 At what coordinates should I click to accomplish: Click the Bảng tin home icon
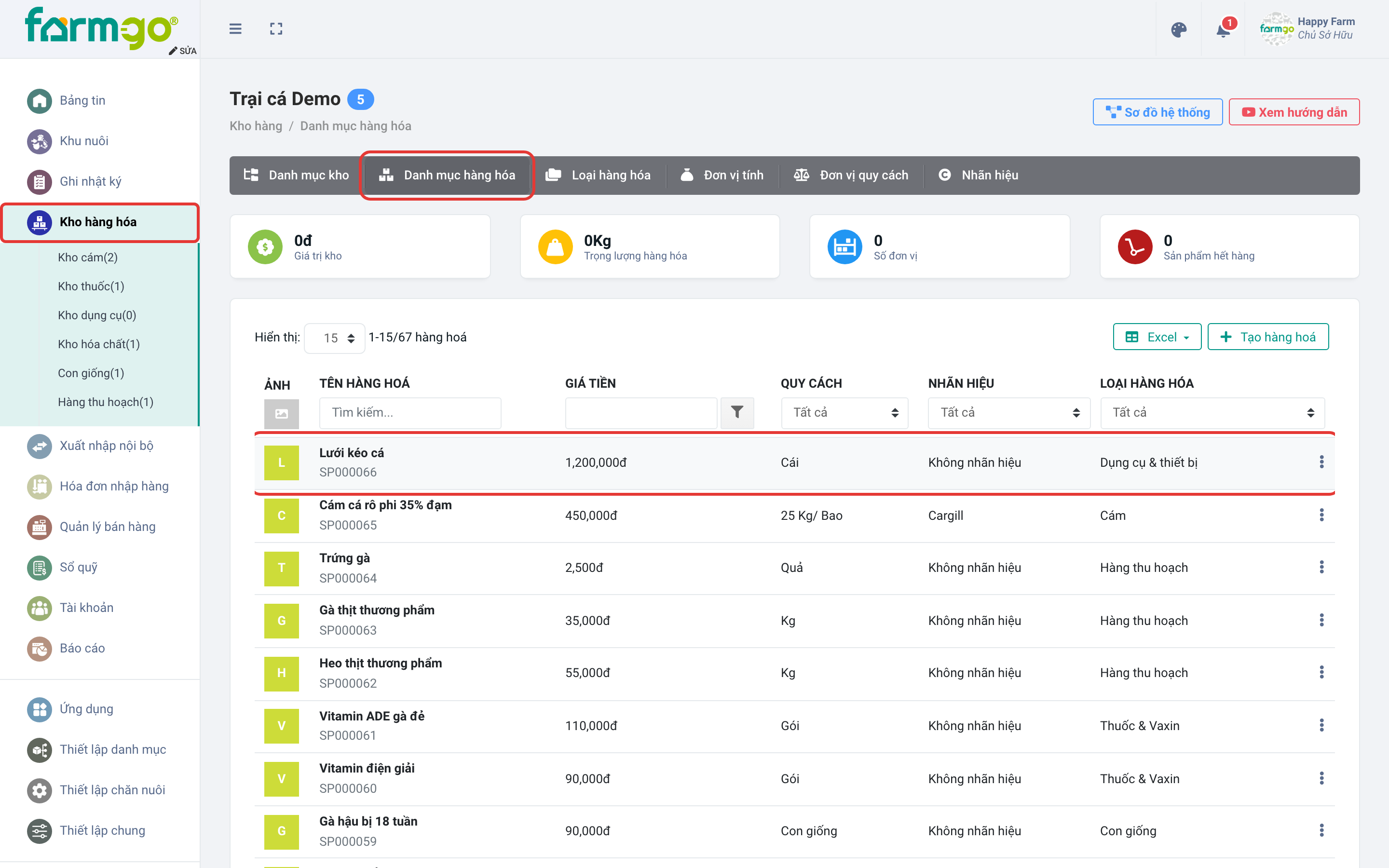tap(39, 100)
